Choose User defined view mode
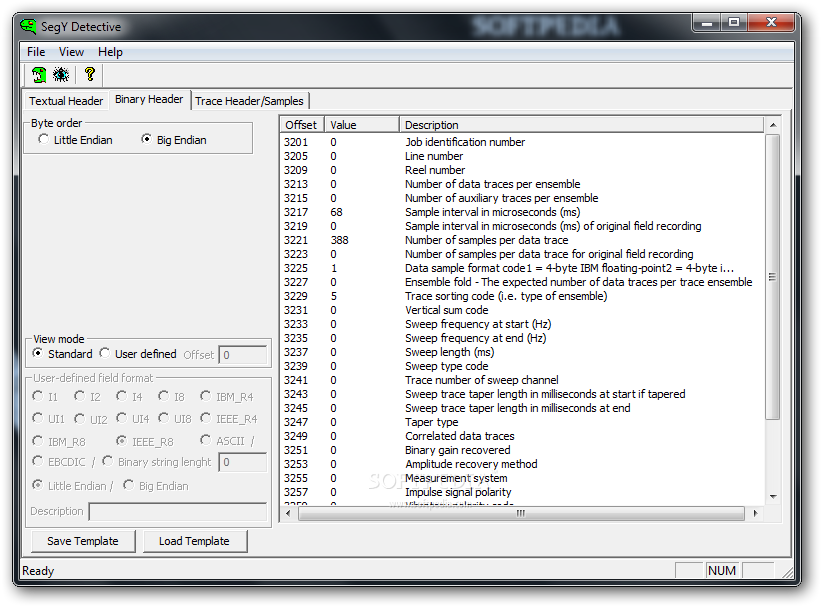This screenshot has height=607, width=822. 138,354
